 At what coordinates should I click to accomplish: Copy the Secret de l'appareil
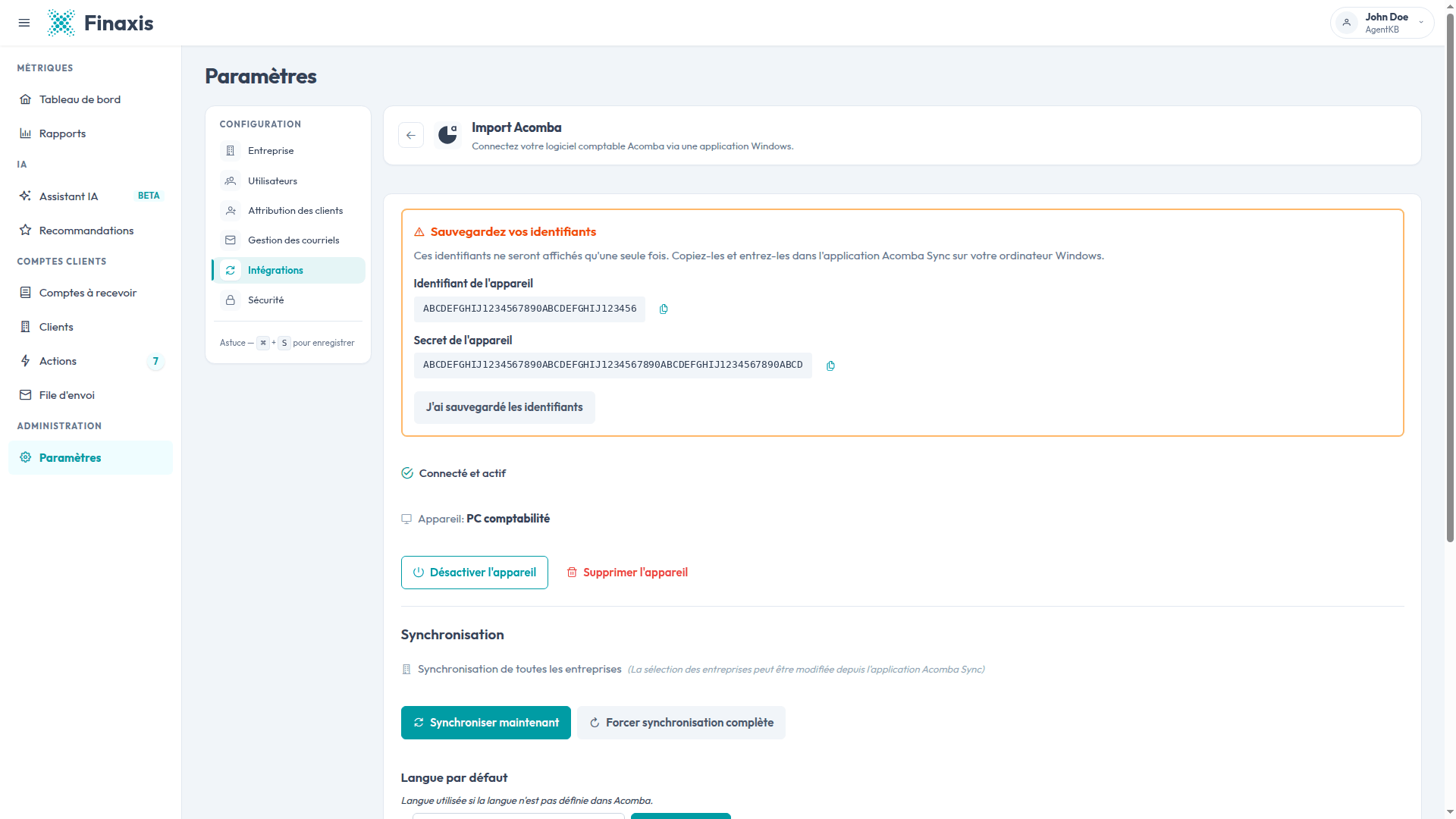[830, 366]
